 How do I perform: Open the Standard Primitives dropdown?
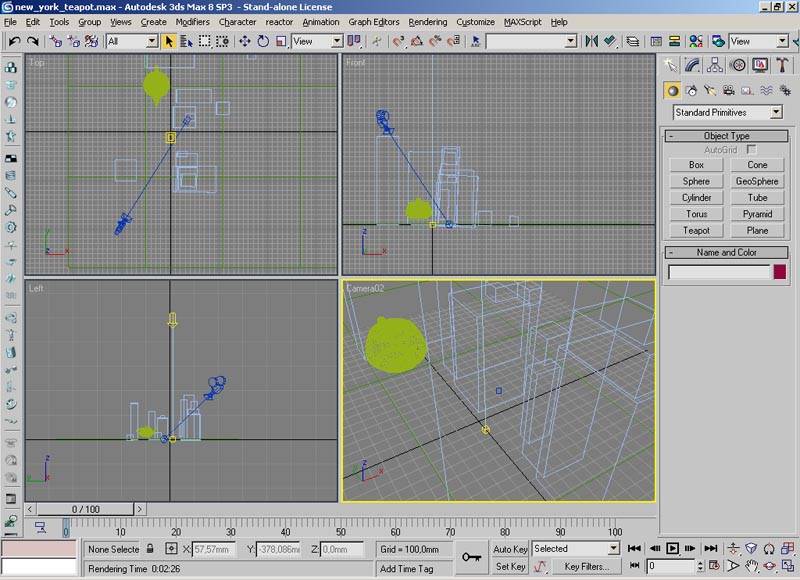point(727,113)
